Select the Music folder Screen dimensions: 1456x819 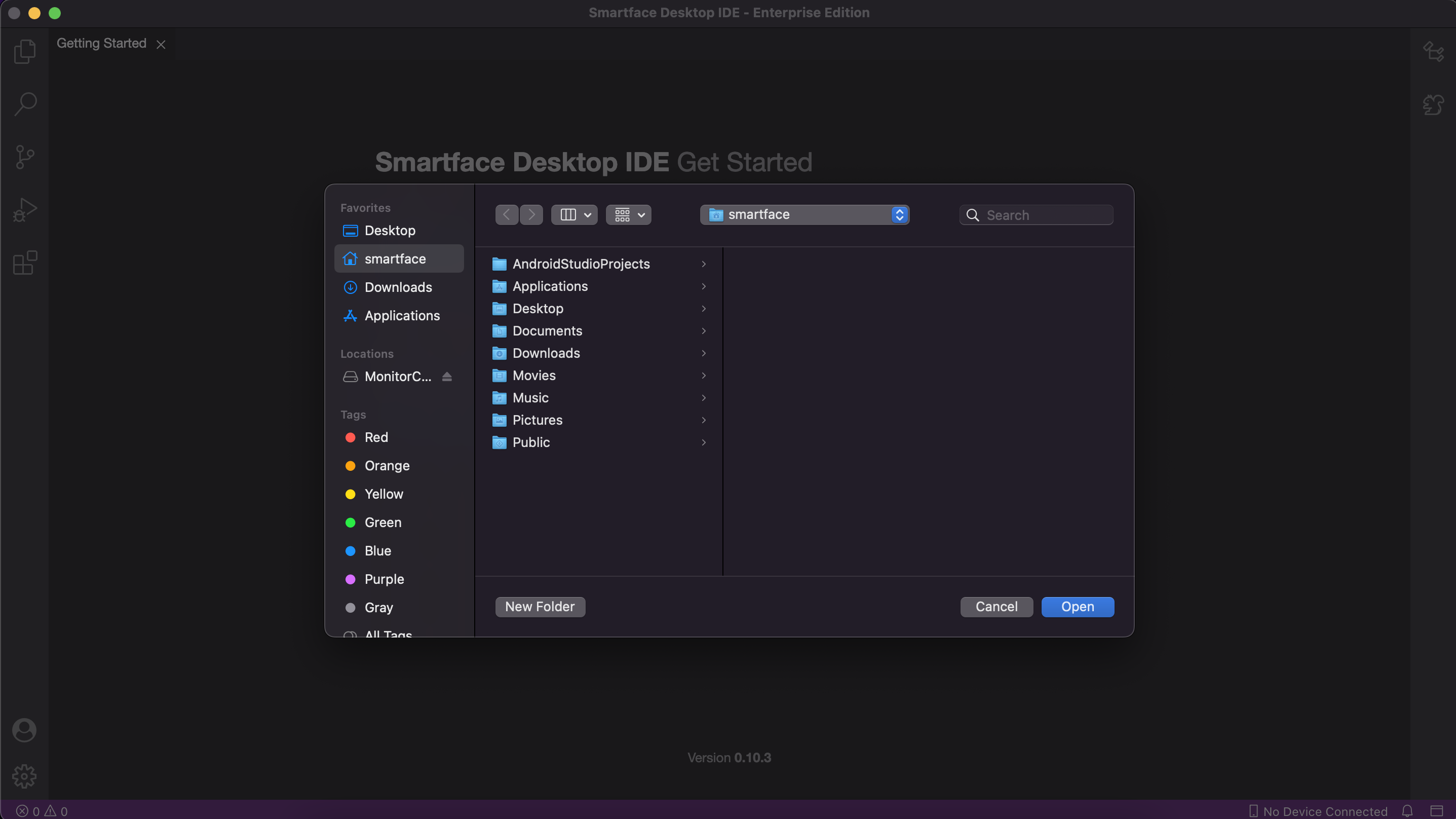pos(599,398)
